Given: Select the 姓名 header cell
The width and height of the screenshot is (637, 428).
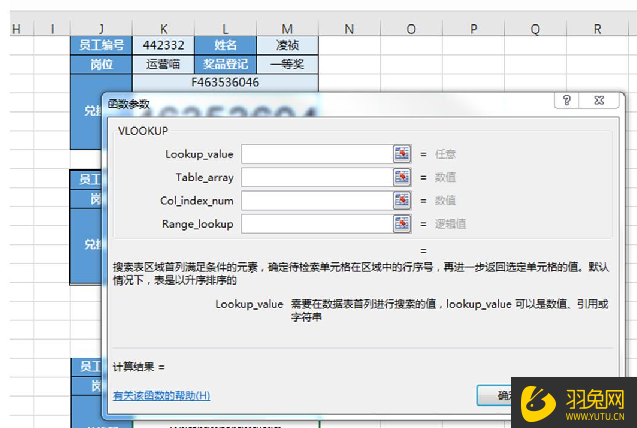Looking at the screenshot, I should tap(225, 45).
